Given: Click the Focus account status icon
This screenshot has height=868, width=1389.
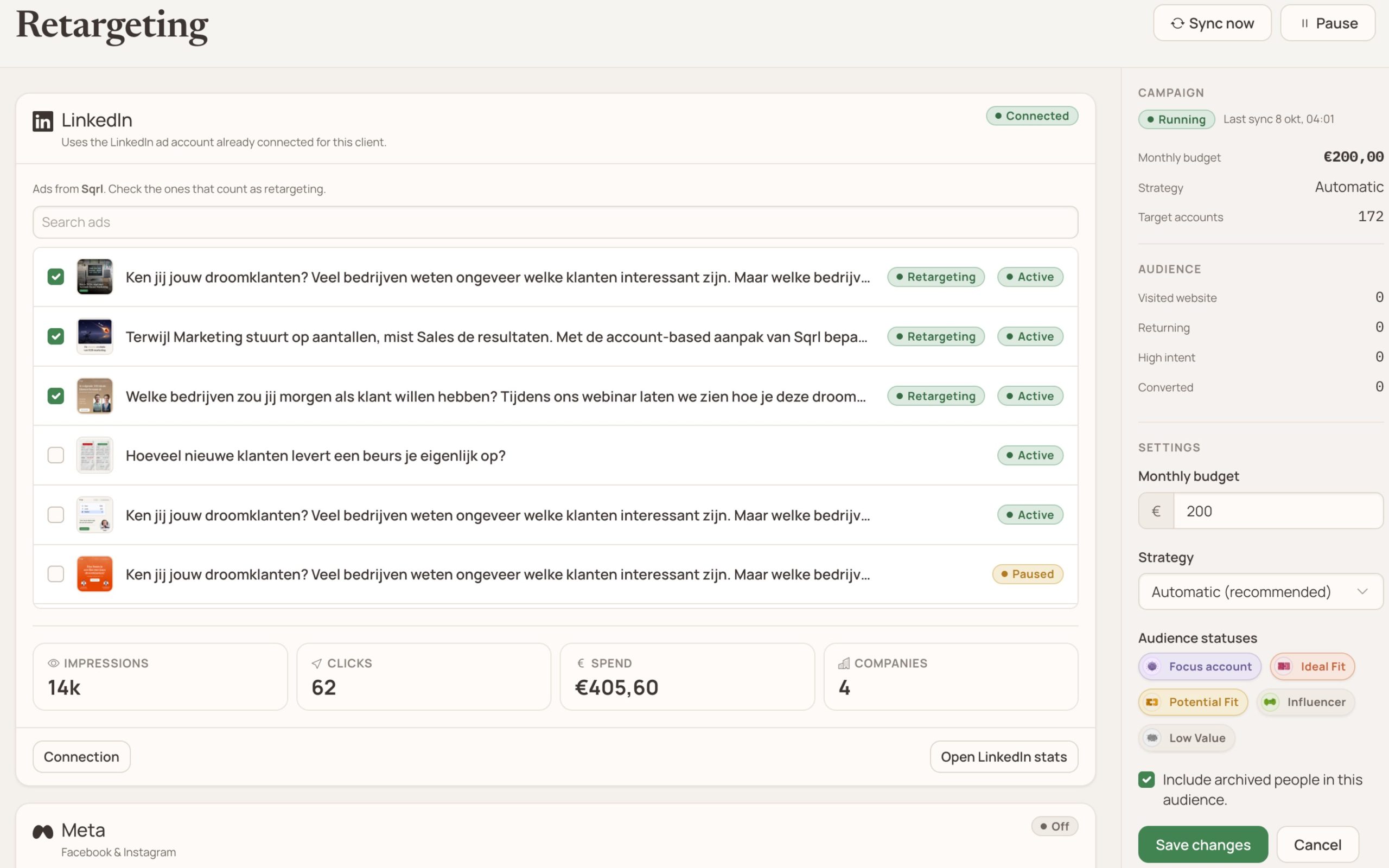Looking at the screenshot, I should point(1152,666).
